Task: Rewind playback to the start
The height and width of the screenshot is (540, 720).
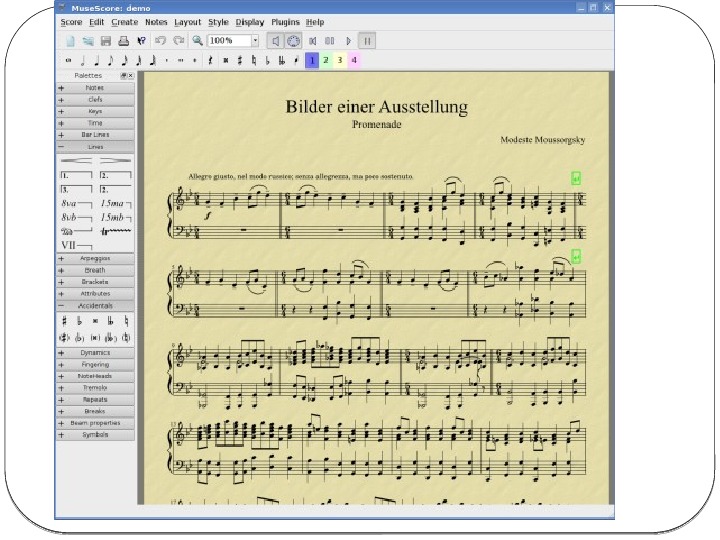Action: tap(313, 41)
